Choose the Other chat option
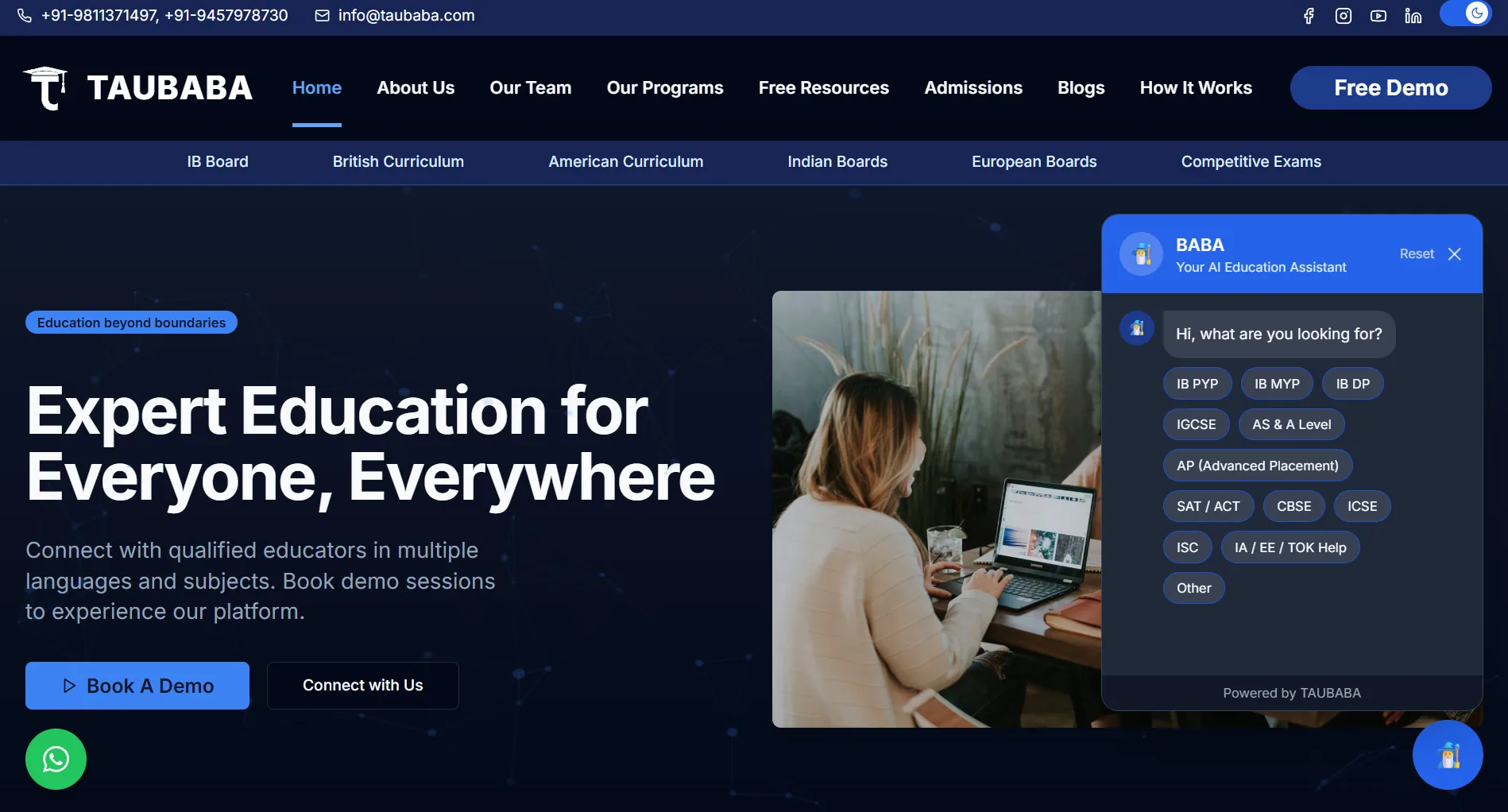This screenshot has width=1508, height=812. (x=1194, y=588)
